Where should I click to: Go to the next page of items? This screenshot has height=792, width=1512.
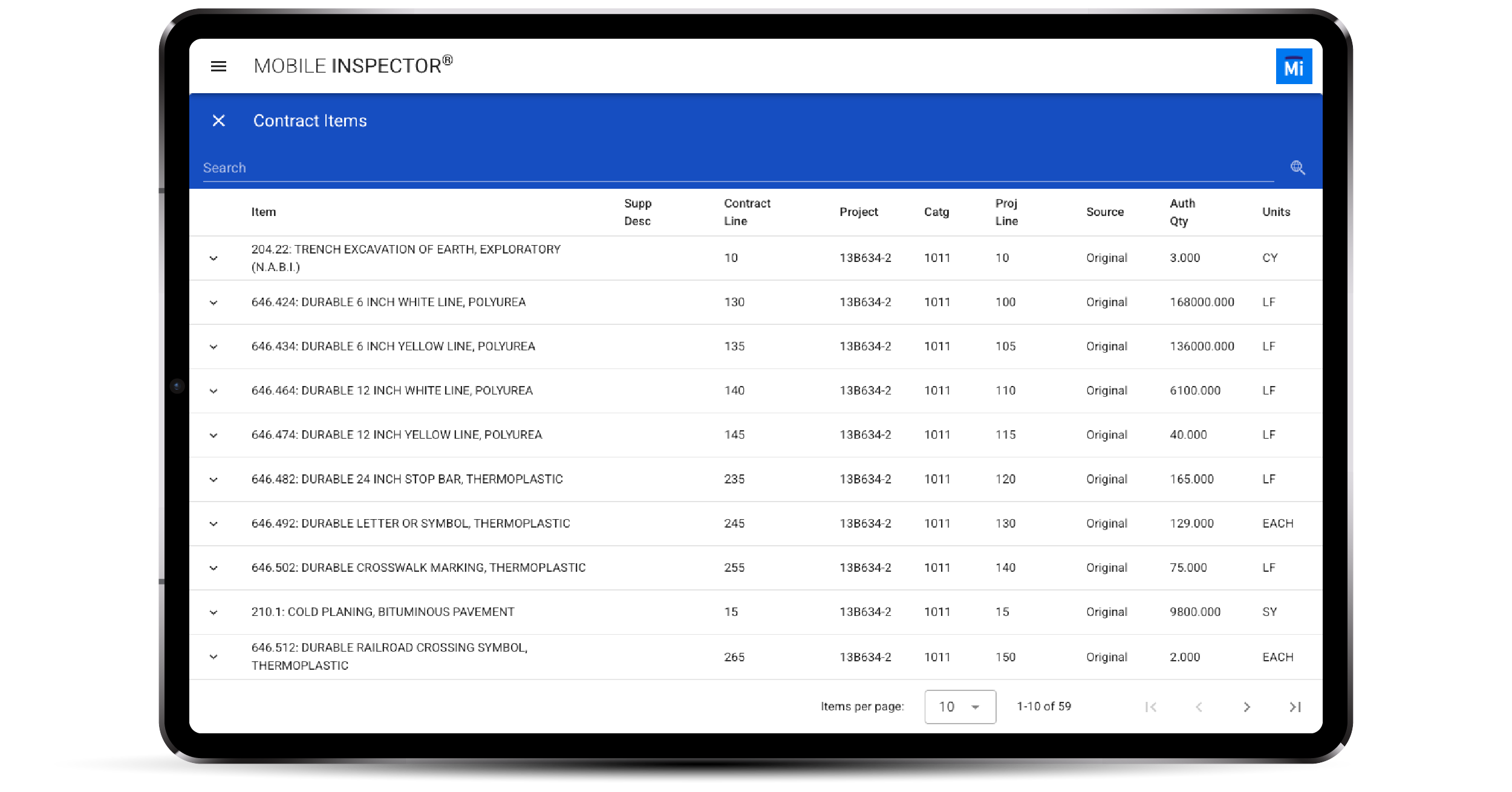(1246, 707)
